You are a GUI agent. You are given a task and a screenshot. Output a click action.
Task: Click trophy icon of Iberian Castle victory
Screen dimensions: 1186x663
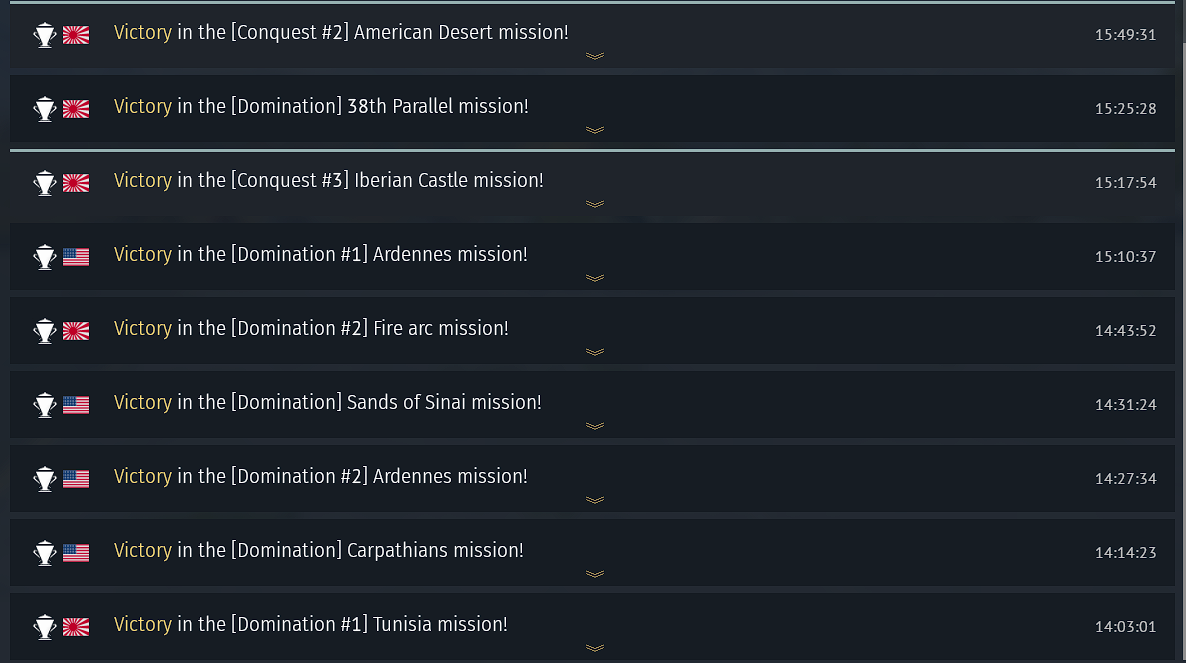point(45,183)
